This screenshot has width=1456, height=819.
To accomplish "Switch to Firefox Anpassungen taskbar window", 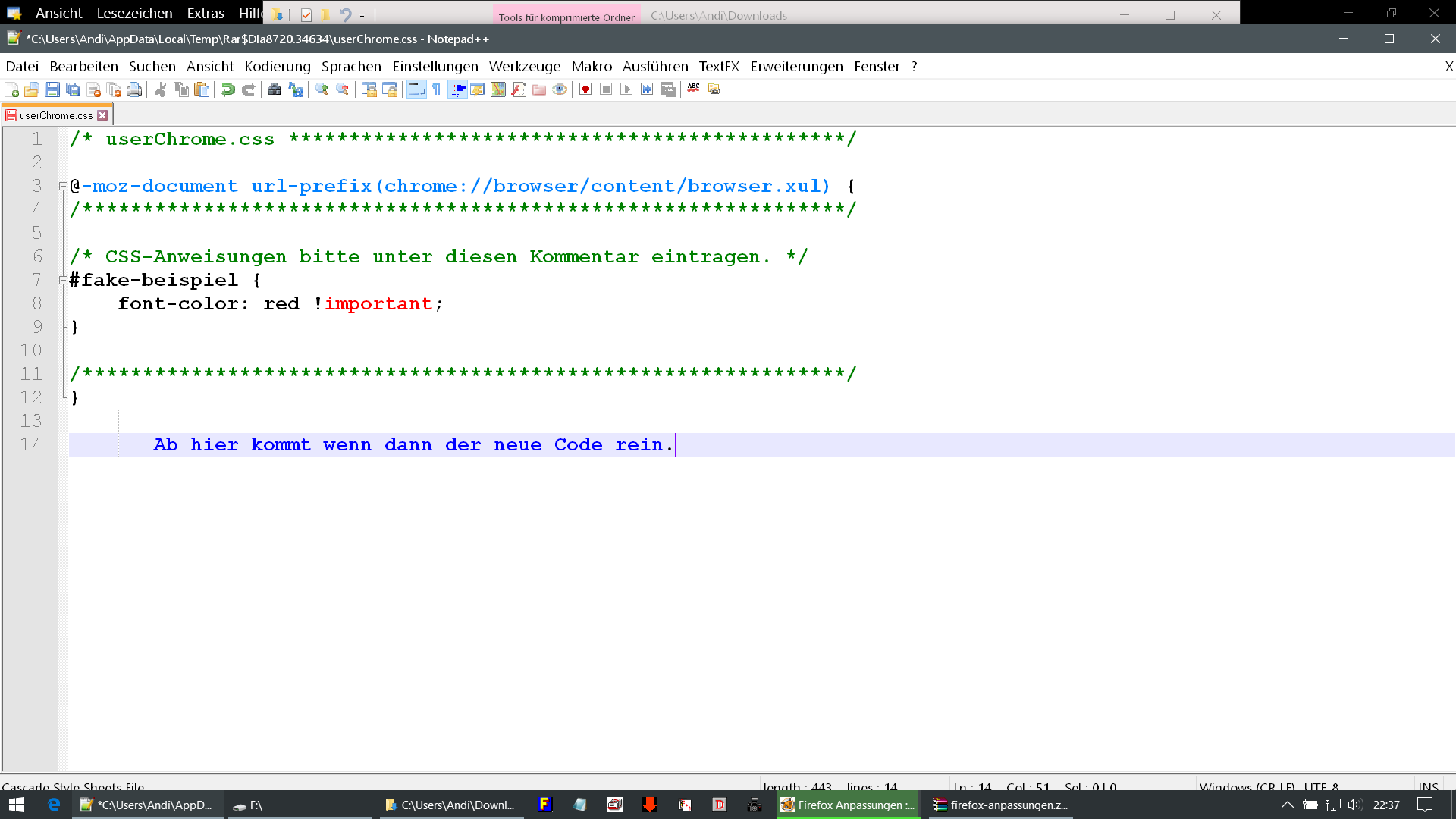I will [848, 805].
